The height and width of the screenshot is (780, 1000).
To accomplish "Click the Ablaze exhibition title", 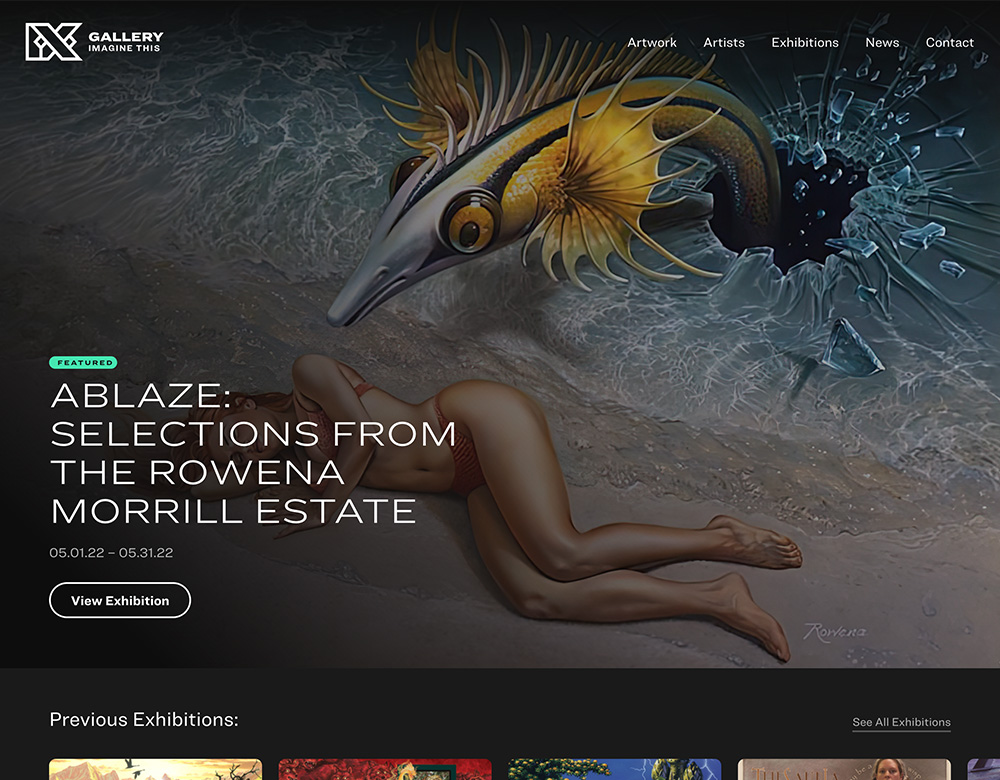I will point(253,453).
